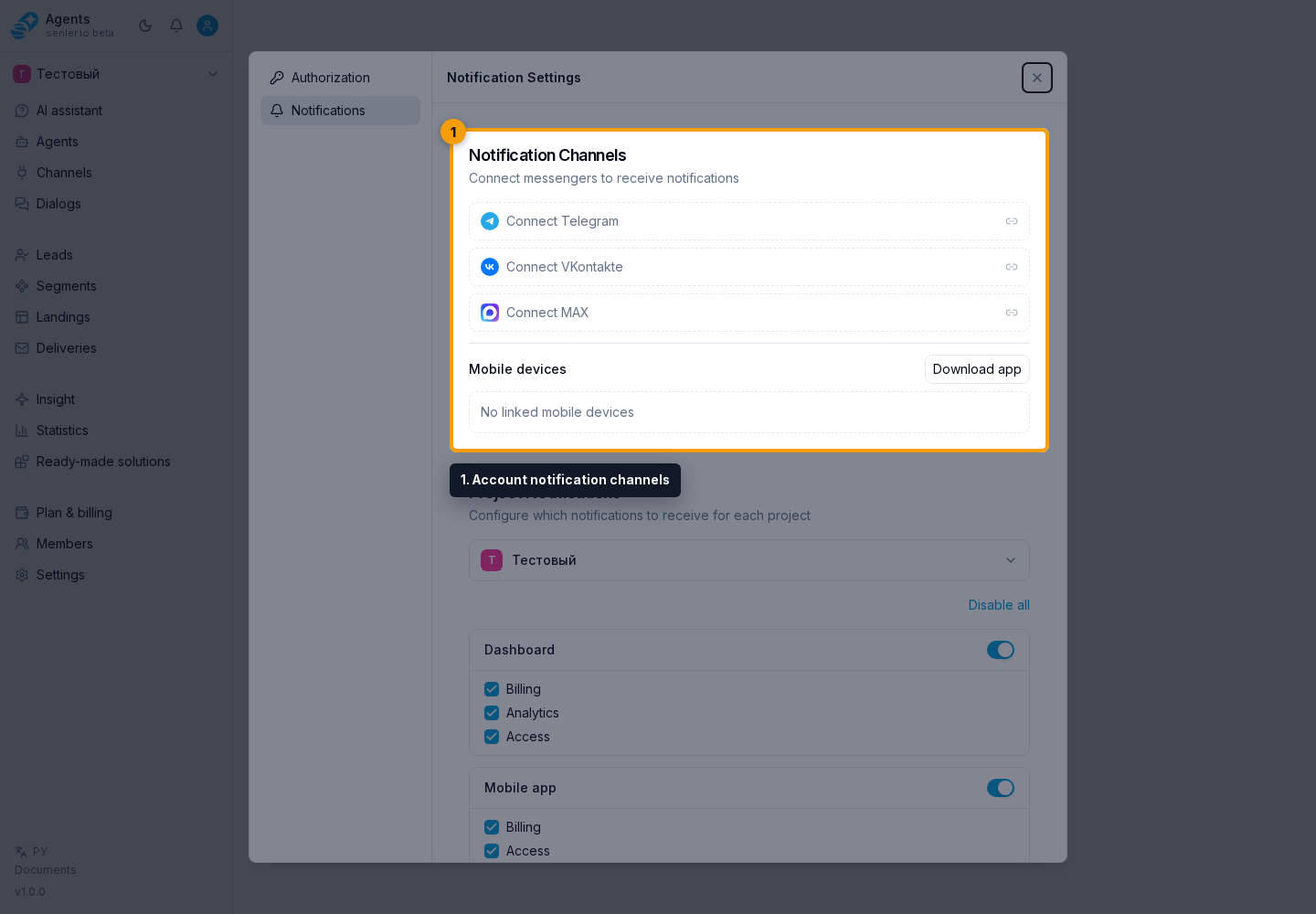Click the Disable all link
This screenshot has width=1316, height=914.
click(x=999, y=605)
